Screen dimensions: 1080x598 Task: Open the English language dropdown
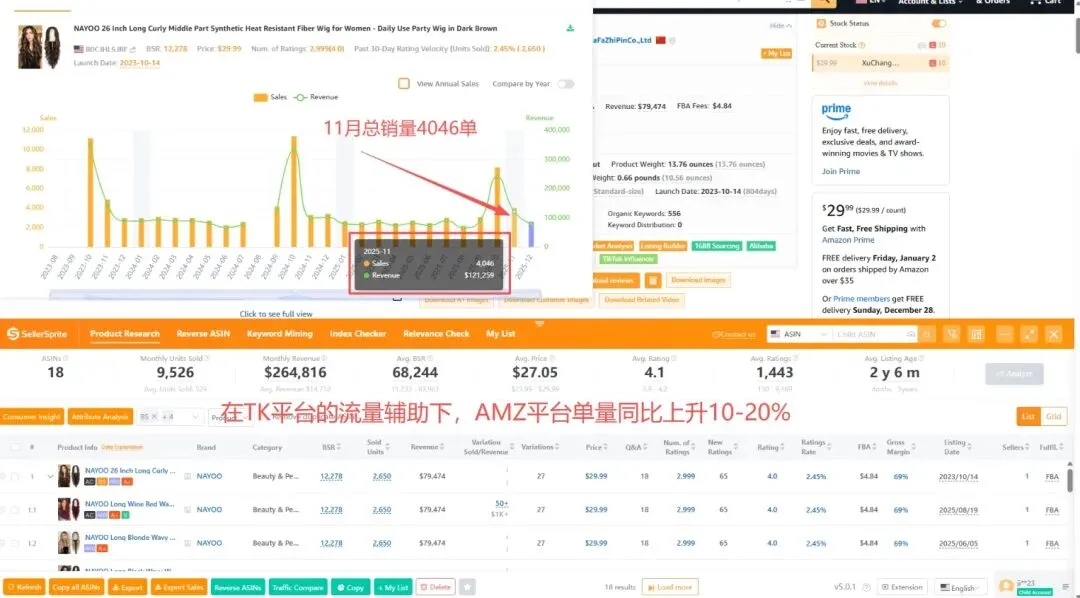[962, 588]
